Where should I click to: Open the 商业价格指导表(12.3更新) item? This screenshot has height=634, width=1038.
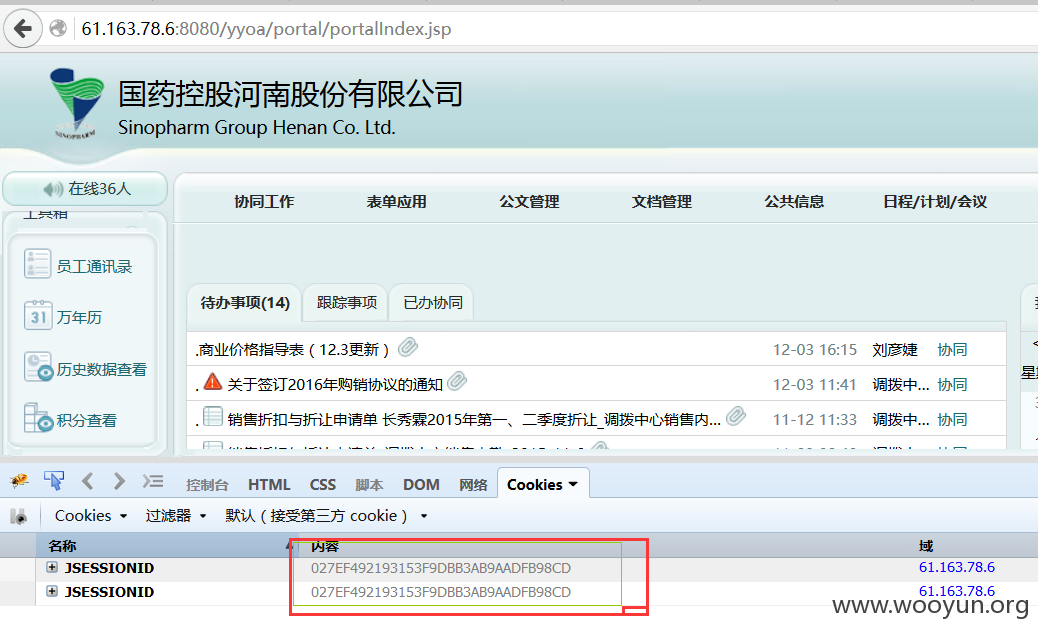click(x=293, y=349)
